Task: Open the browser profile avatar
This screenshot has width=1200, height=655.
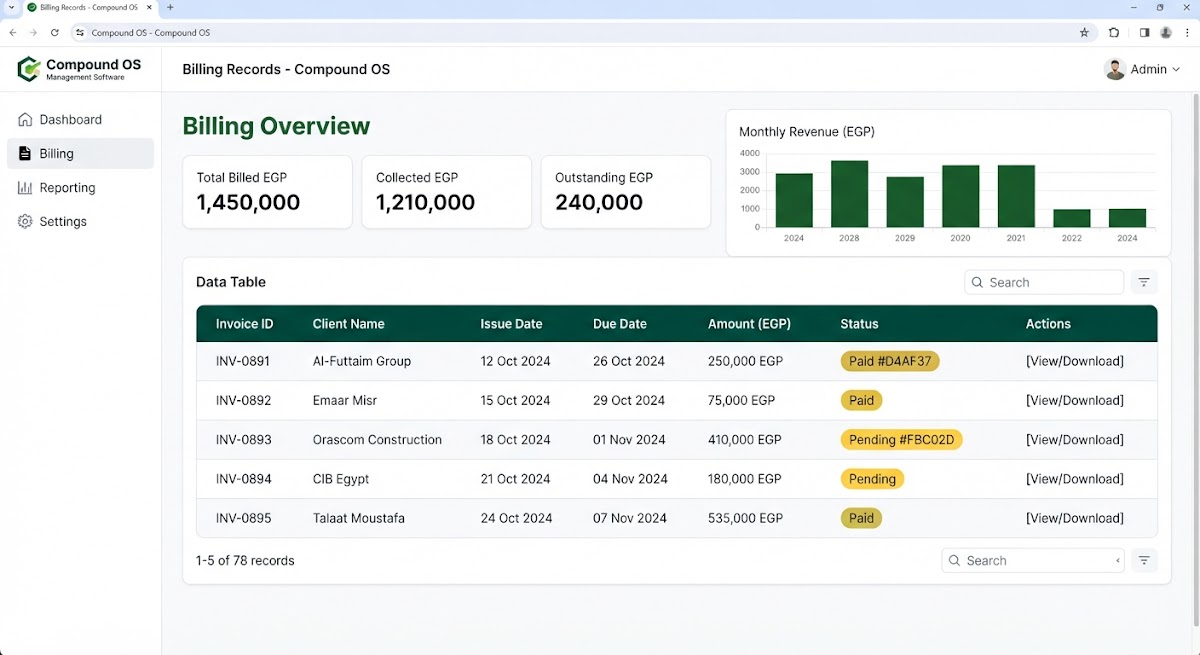Action: [1166, 32]
